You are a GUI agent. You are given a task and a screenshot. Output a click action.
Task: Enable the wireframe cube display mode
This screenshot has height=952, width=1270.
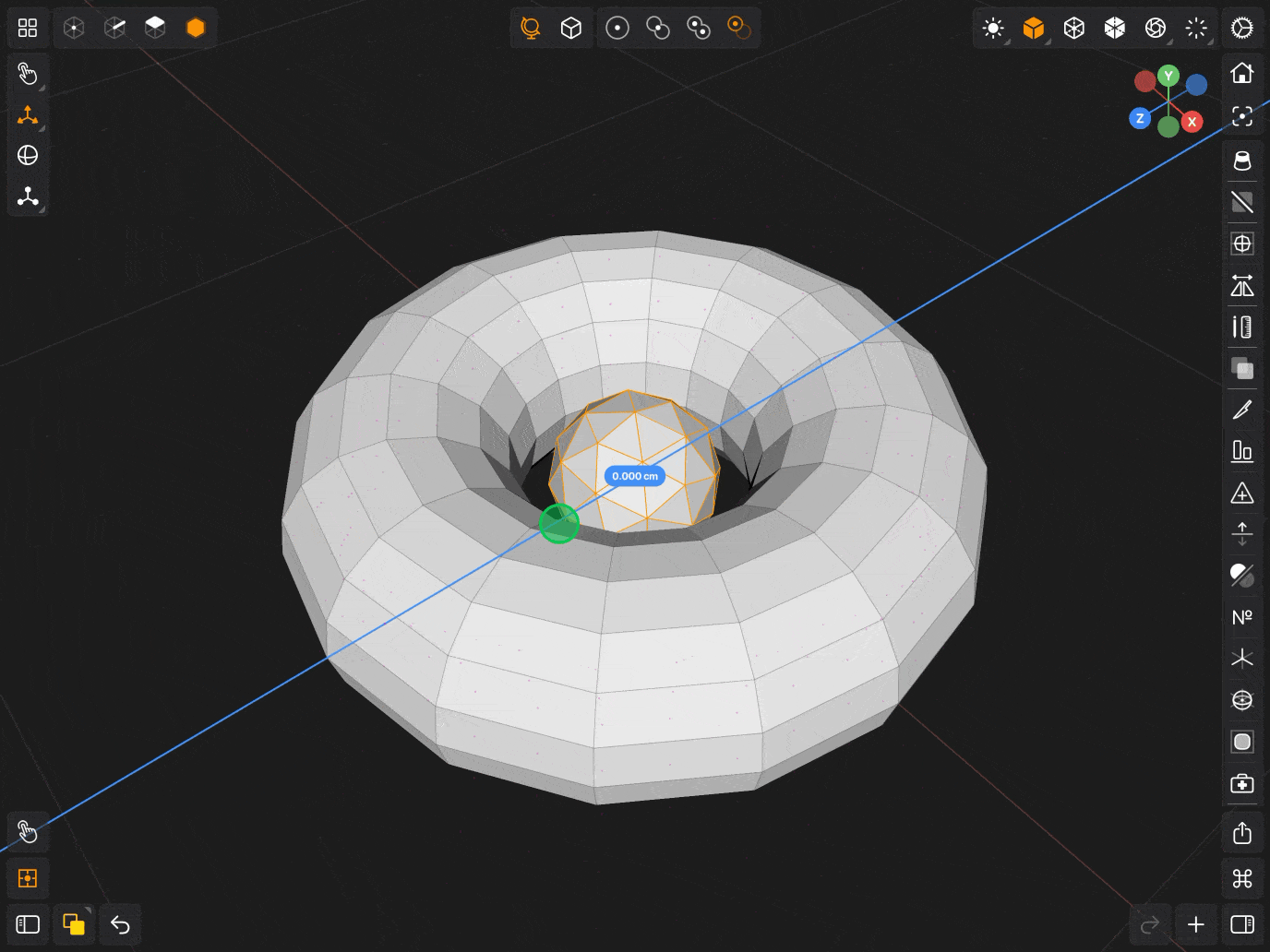1074,28
